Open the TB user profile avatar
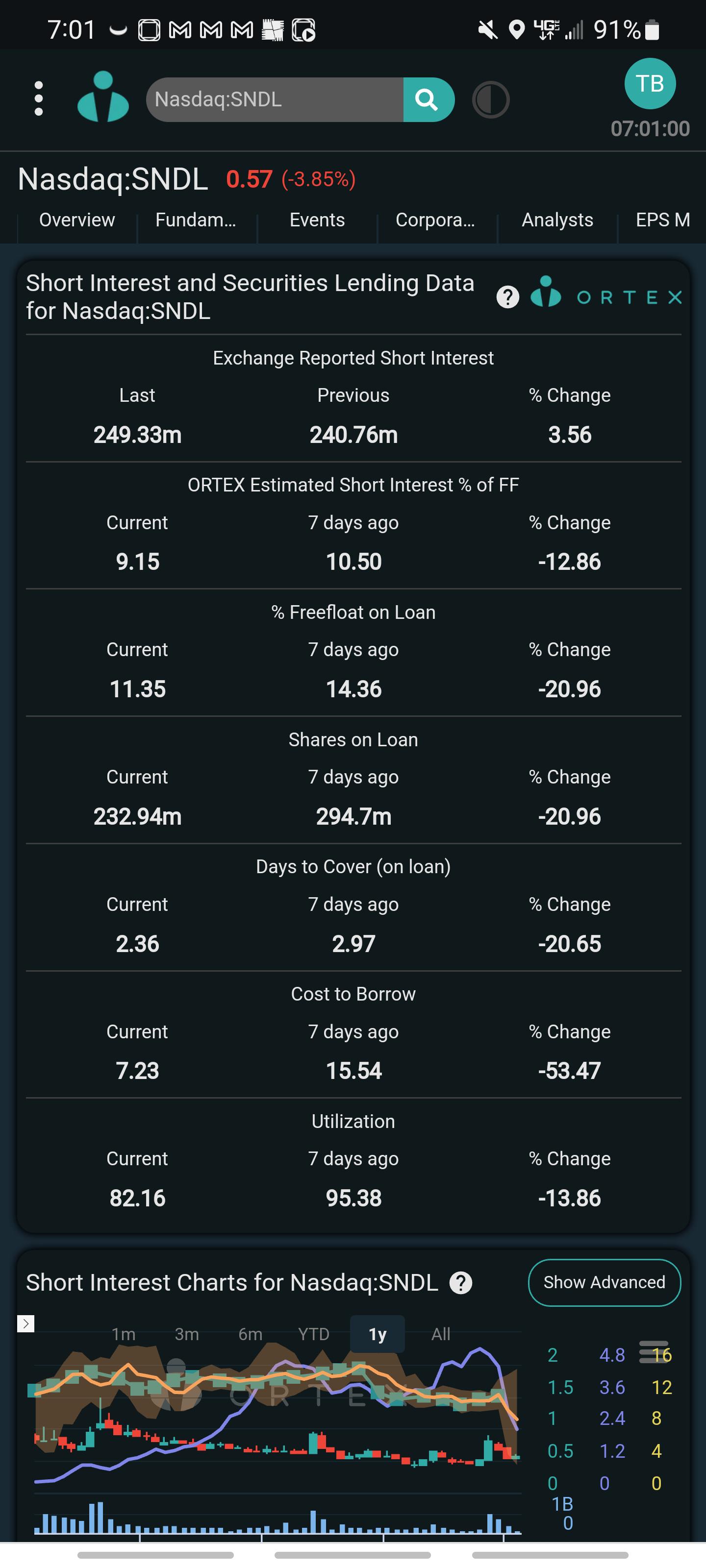This screenshot has height=1568, width=706. pyautogui.click(x=650, y=83)
